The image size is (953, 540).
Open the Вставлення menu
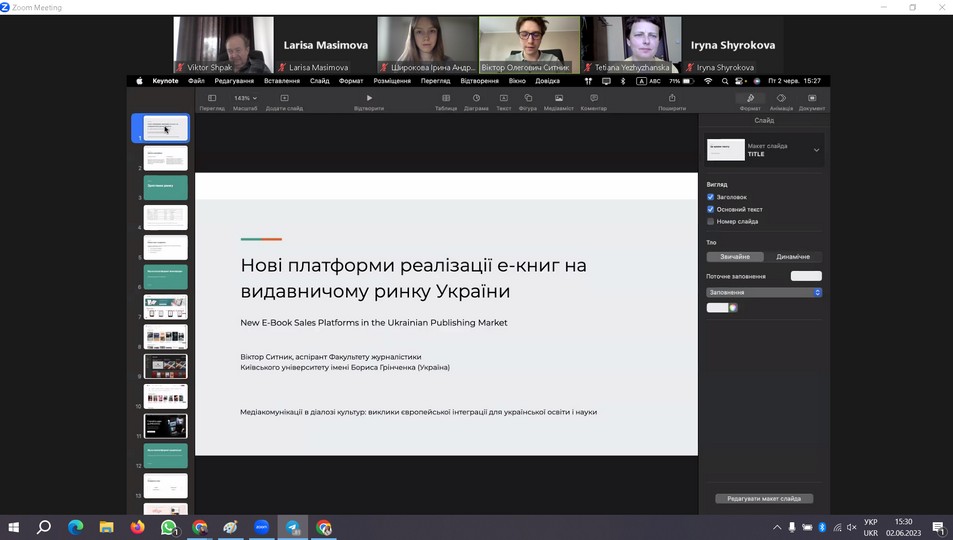pyautogui.click(x=282, y=81)
